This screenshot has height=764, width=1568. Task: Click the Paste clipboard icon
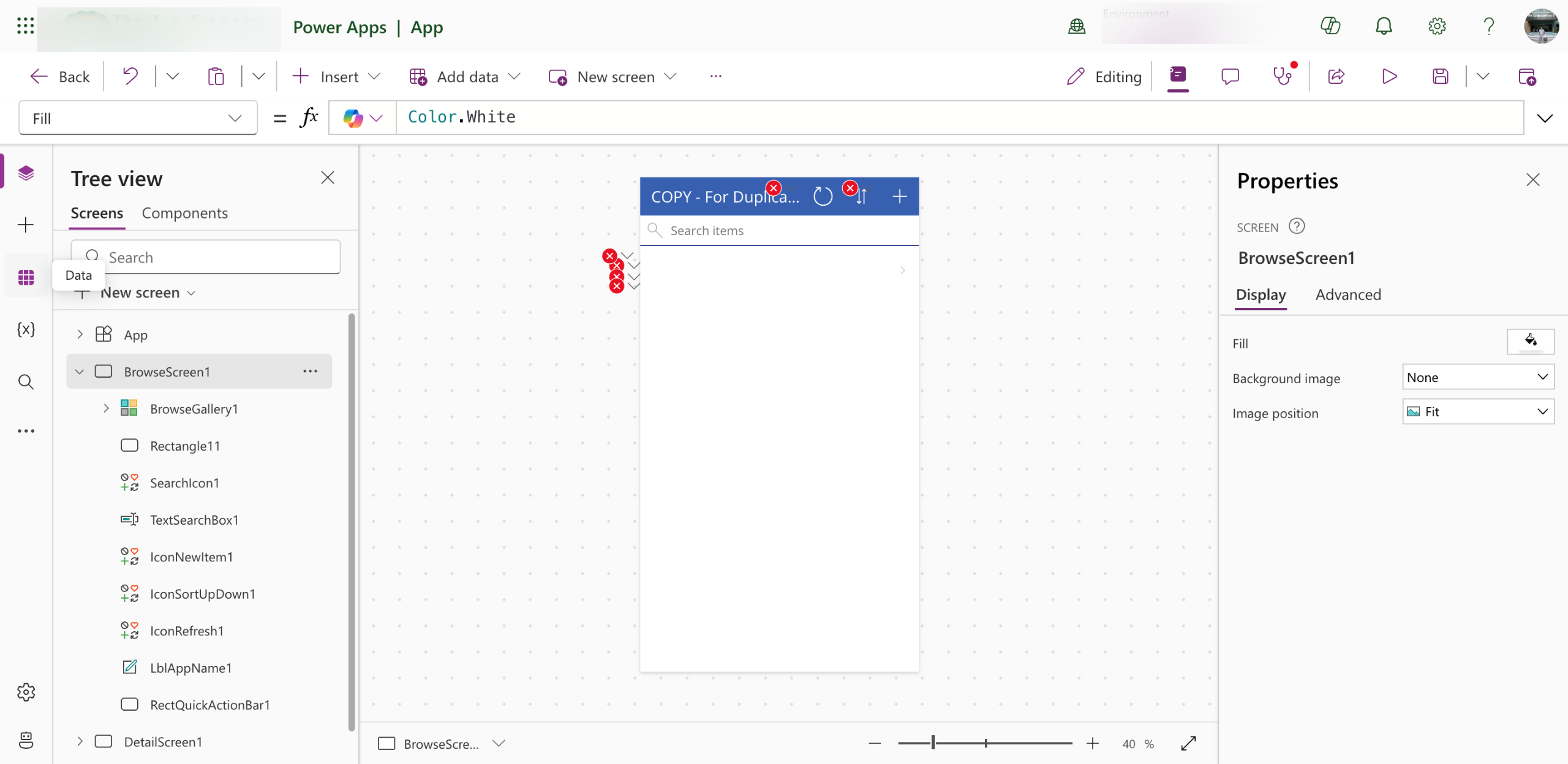coord(216,77)
